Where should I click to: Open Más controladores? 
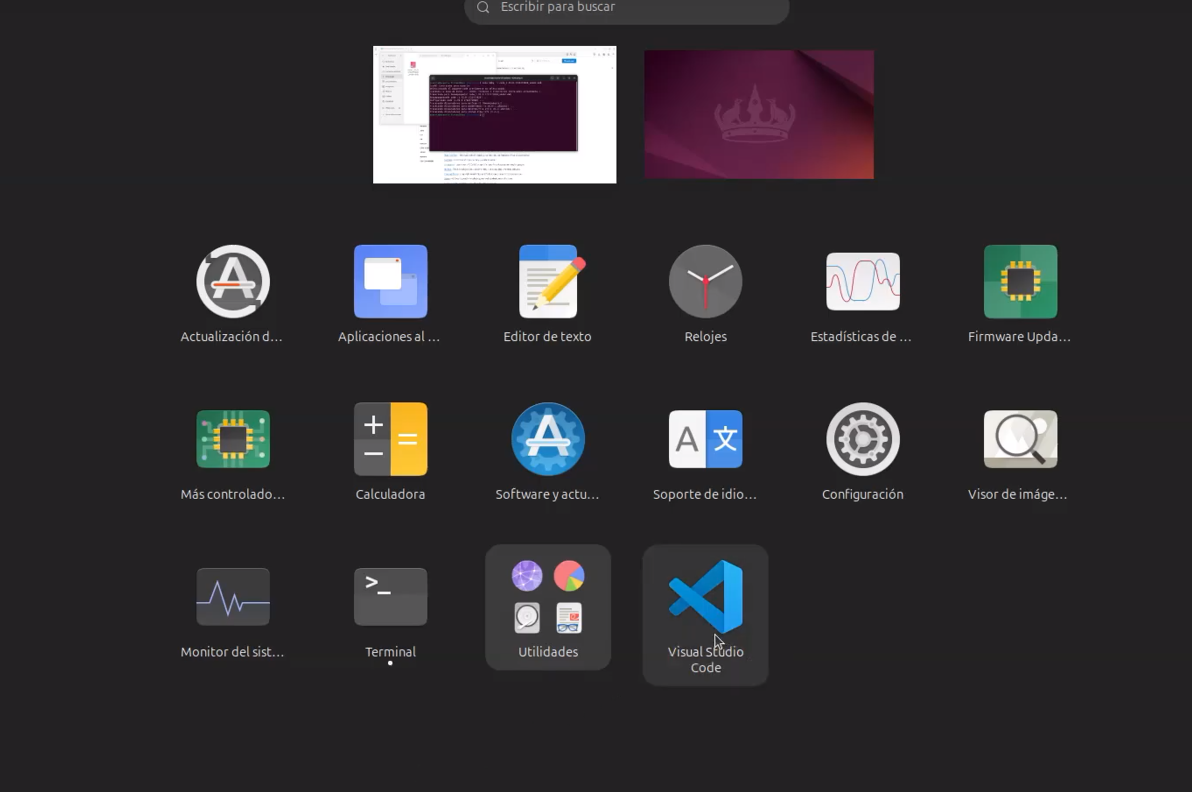click(233, 438)
